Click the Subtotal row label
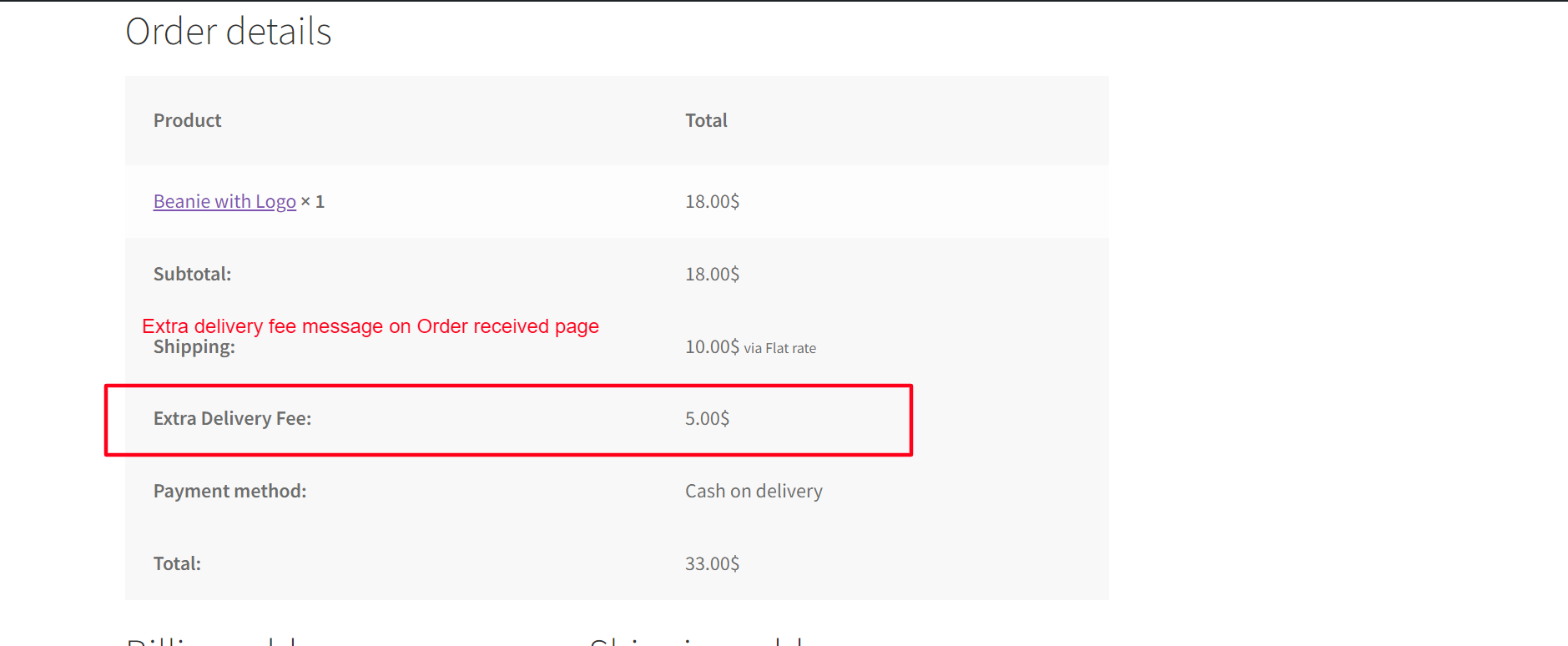This screenshot has width=1568, height=646. coord(191,274)
